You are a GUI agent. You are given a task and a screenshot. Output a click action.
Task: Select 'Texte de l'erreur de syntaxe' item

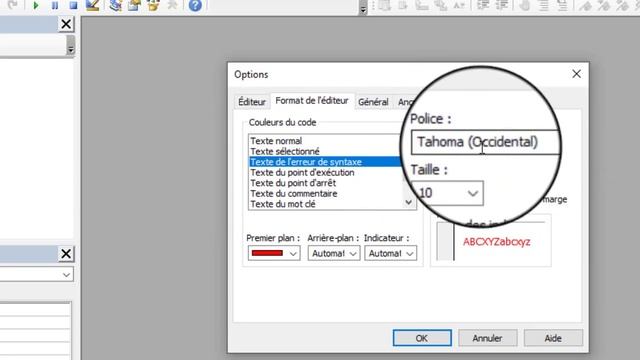tap(324, 162)
